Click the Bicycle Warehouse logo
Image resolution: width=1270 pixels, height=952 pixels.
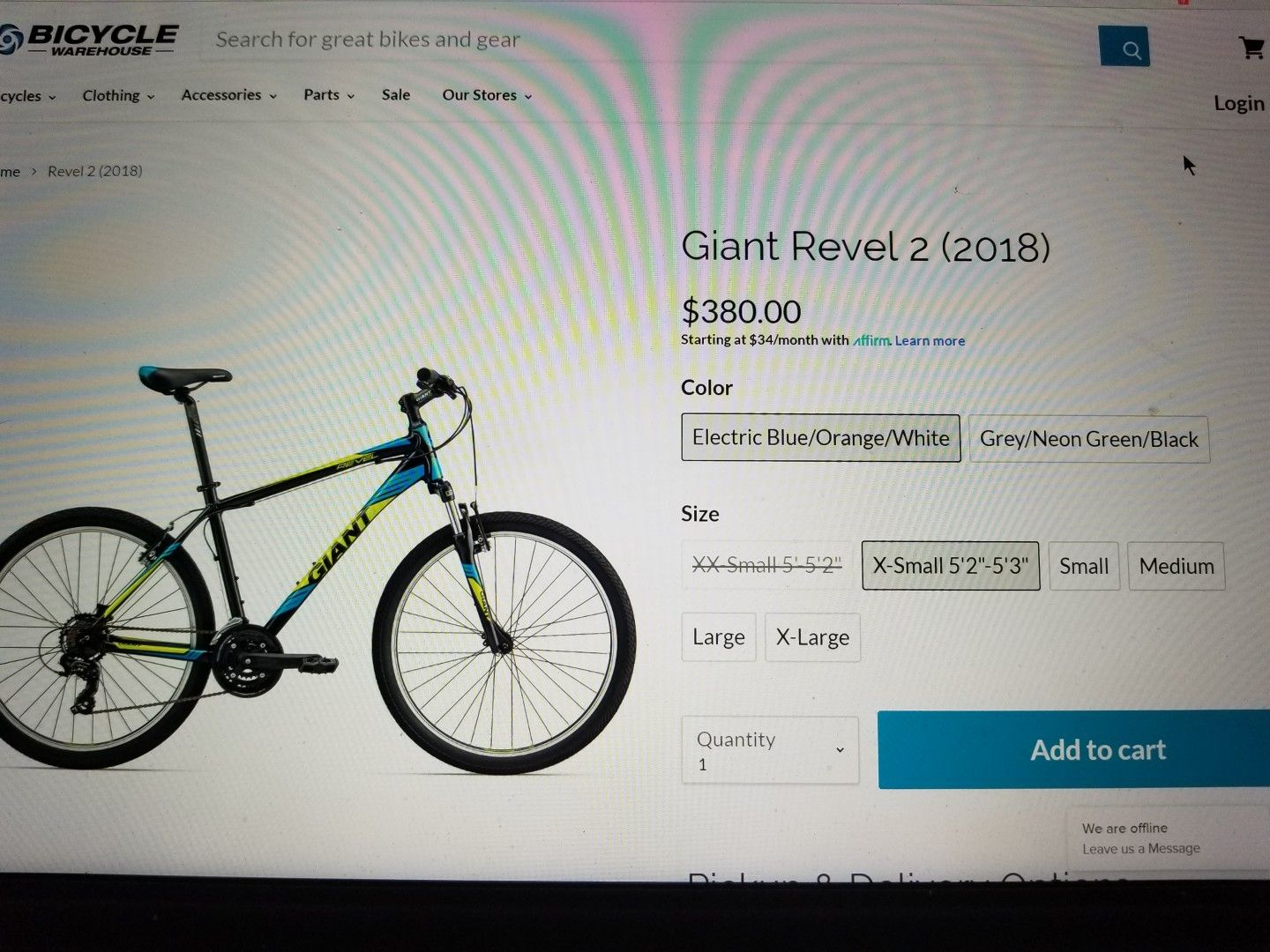[89, 40]
